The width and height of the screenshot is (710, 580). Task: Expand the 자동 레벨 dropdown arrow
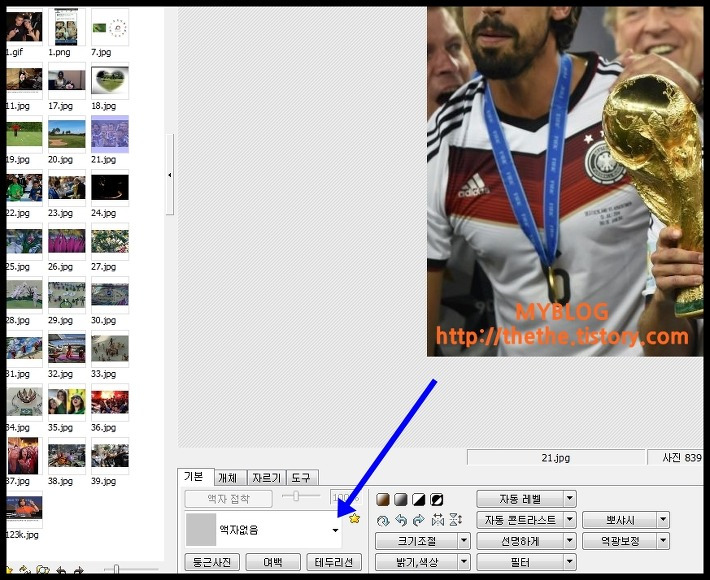570,499
